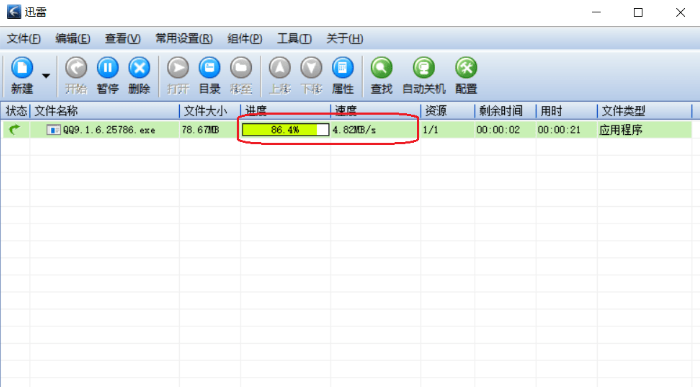Image resolution: width=700 pixels, height=387 pixels.
Task: Click the 新建 new task icon
Action: (x=22, y=68)
